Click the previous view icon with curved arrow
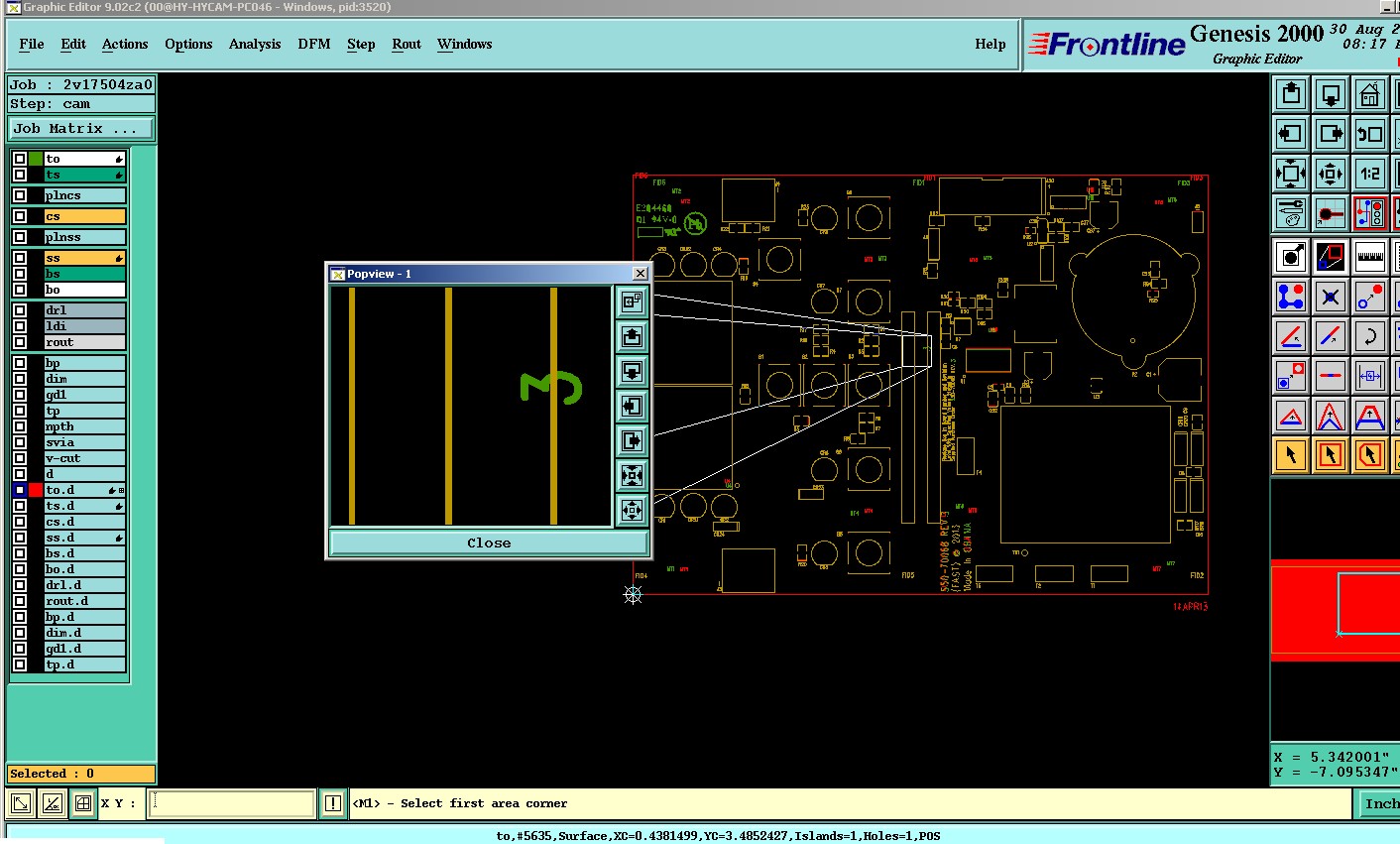Screen dimensions: 1400x844 tap(1370, 134)
